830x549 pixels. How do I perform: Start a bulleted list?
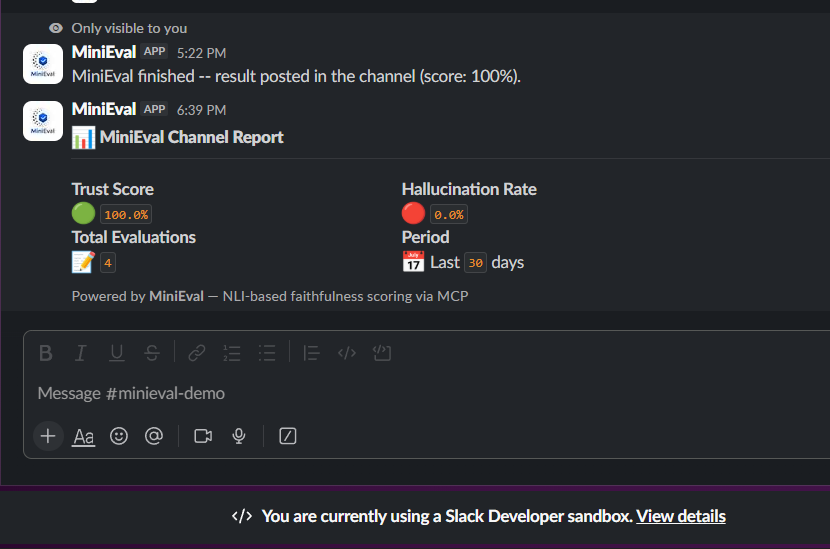(x=267, y=353)
